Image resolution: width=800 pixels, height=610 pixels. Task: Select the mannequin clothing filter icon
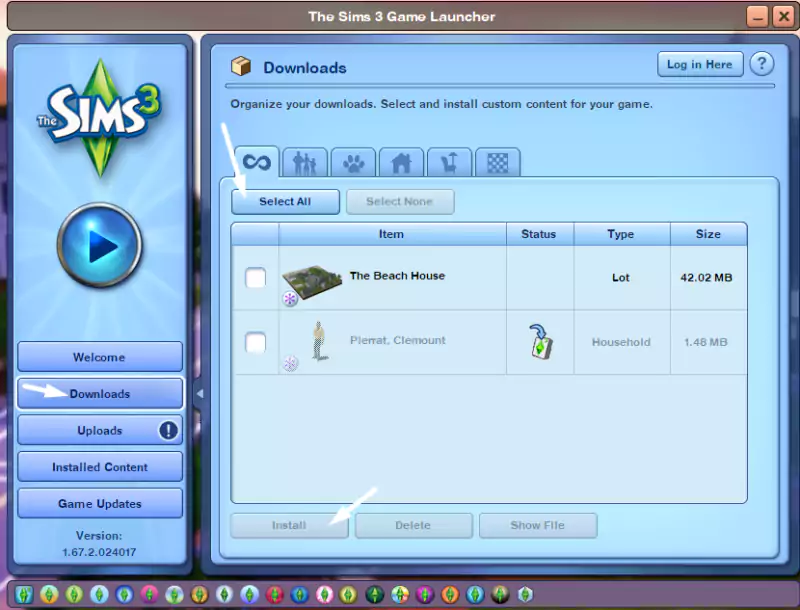[x=448, y=160]
